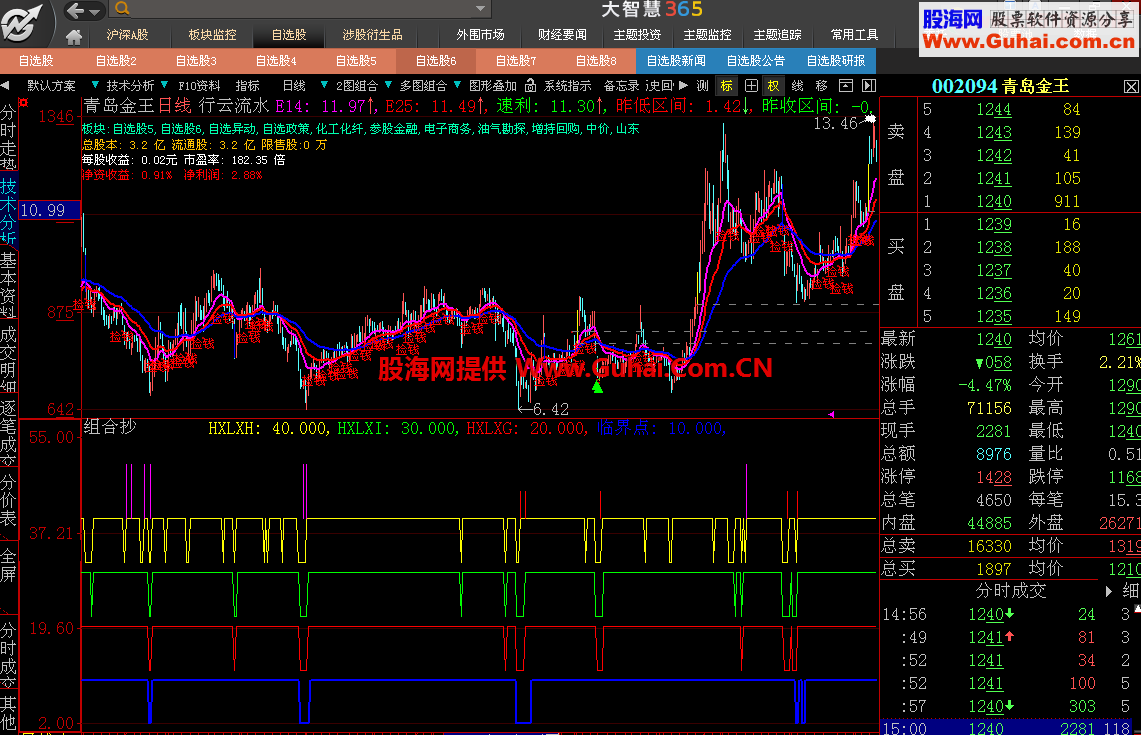1141x735 pixels.
Task: Select the 涉股衍生品 menu
Action: (x=372, y=35)
